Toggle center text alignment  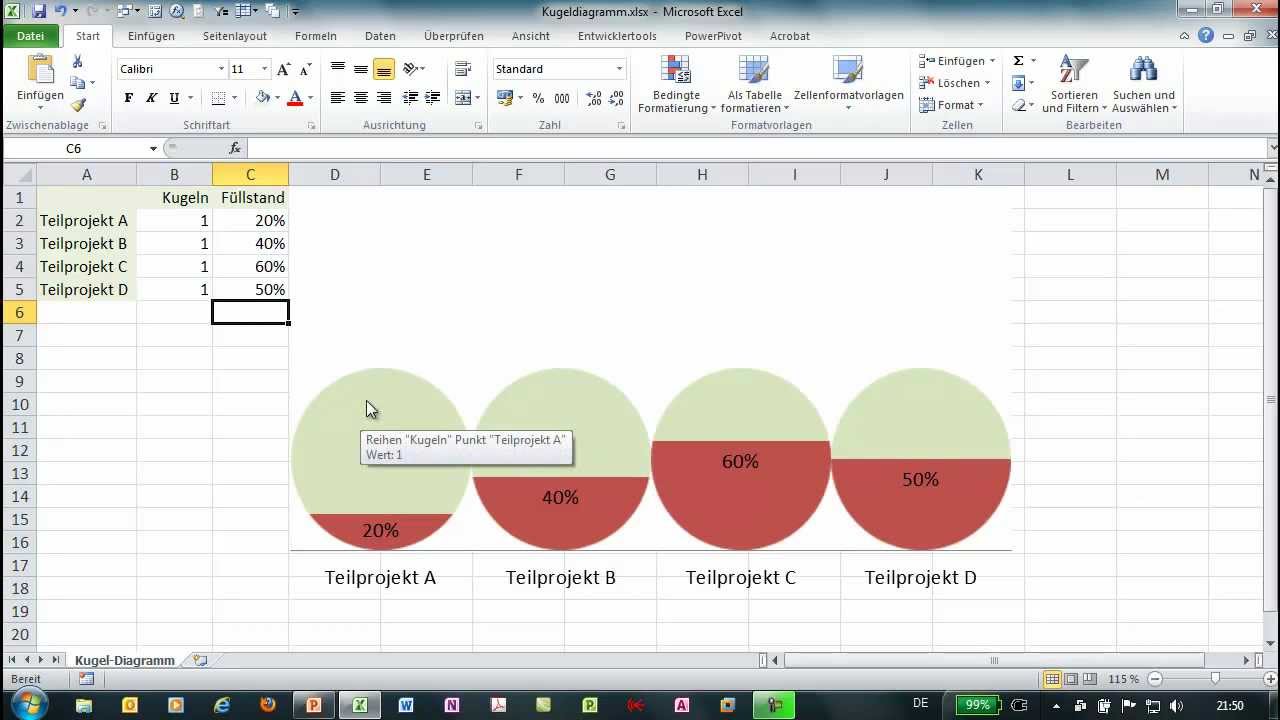tap(360, 98)
